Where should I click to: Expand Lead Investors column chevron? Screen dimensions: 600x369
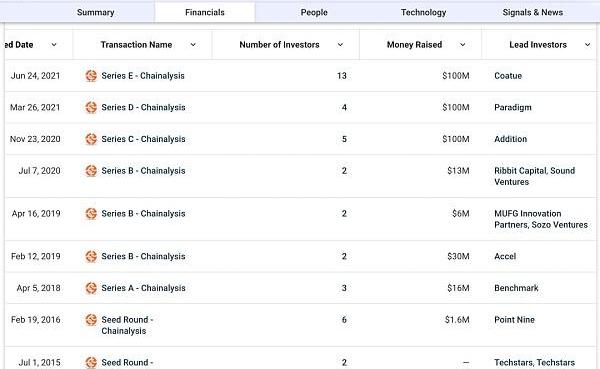(x=587, y=45)
